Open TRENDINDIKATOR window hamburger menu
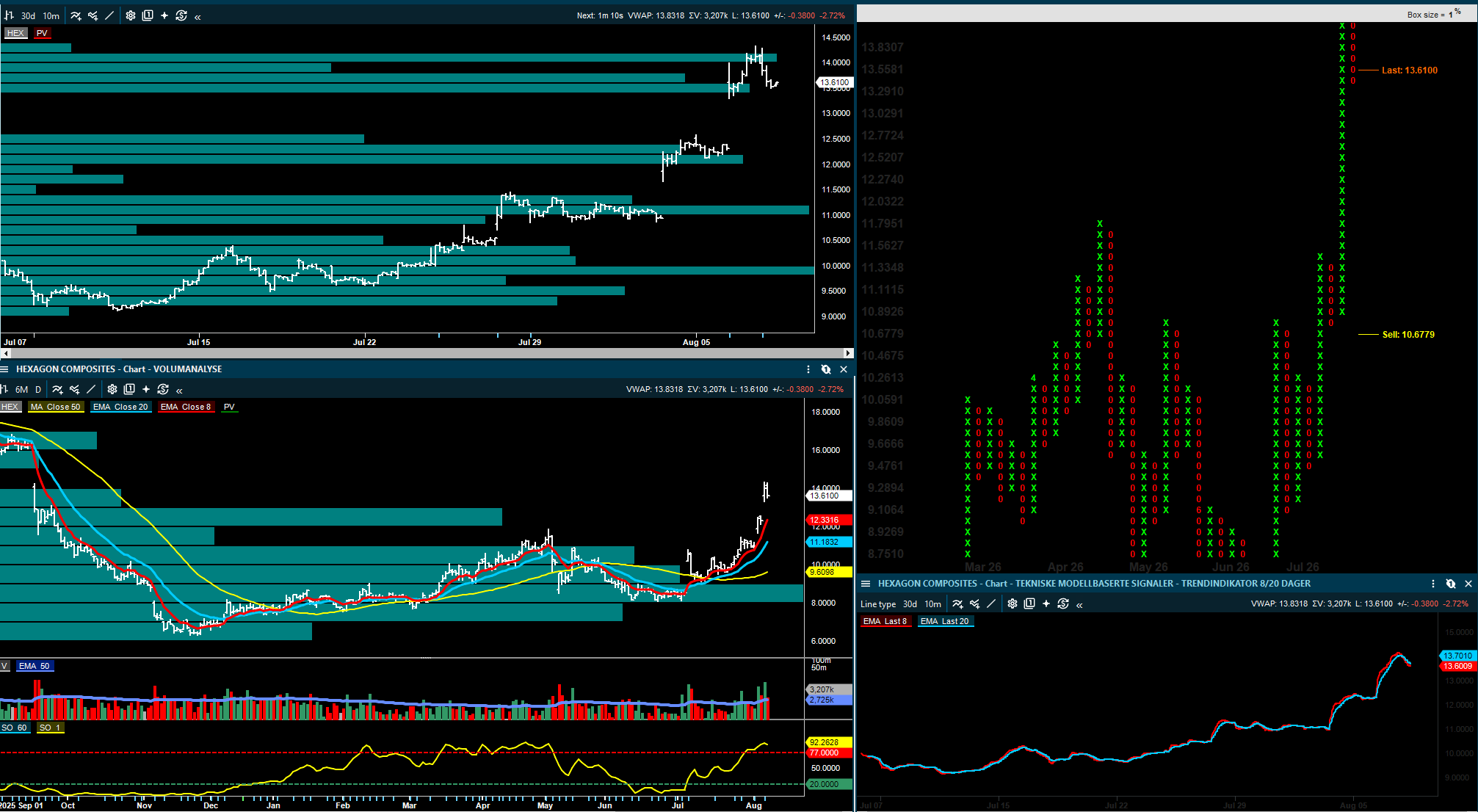 [866, 584]
